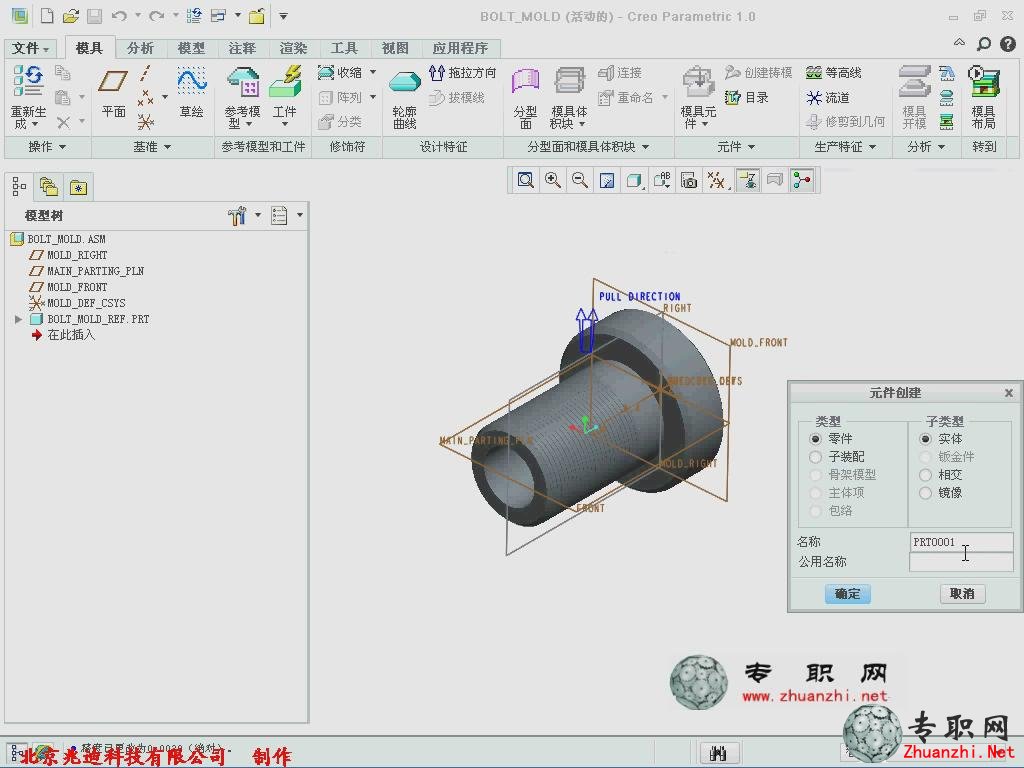Switch to the Annotate (注释) ribbon tab

click(242, 48)
